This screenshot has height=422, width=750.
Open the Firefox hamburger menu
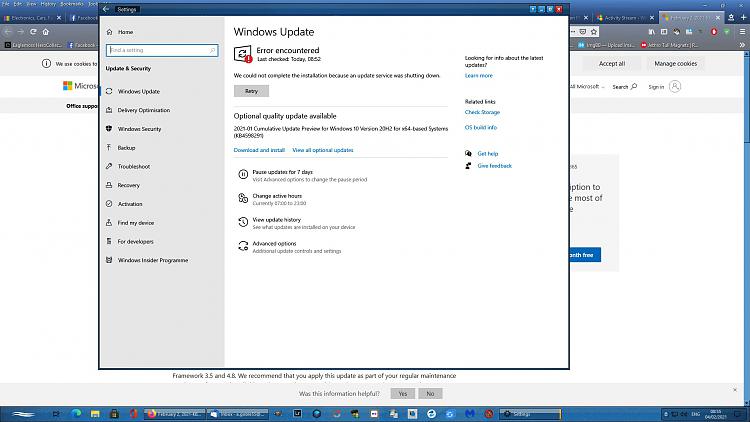(x=742, y=32)
